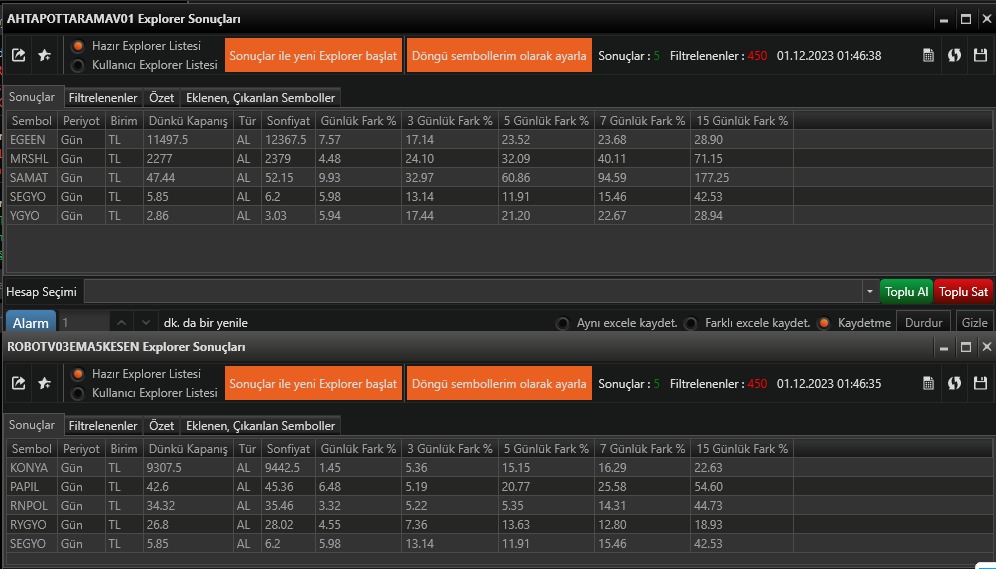
Task: Click Döngü sembollerim olarak ayarla in ROBOTV03EMA5KESEN
Action: click(x=499, y=383)
